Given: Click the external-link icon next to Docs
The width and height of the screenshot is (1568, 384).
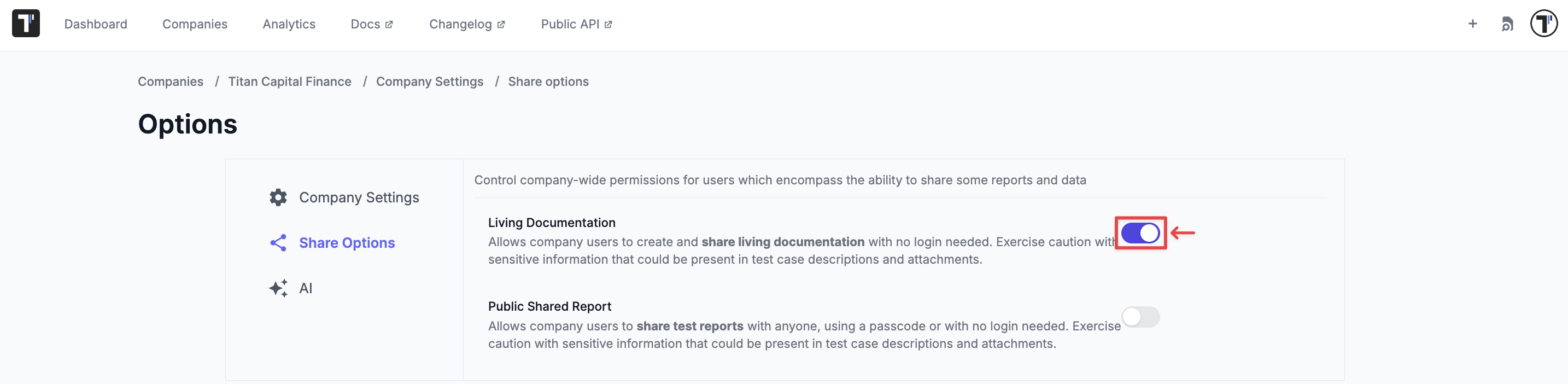Looking at the screenshot, I should coord(389,24).
